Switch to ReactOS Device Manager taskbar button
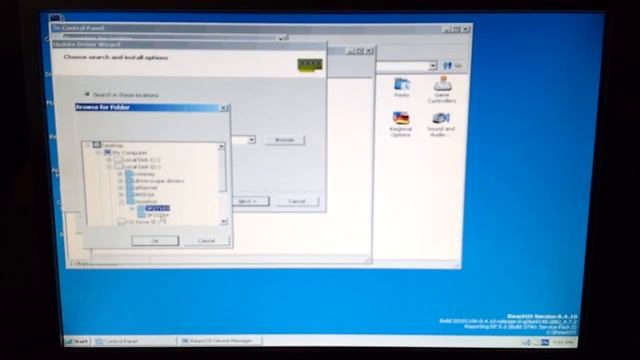640x360 pixels. coord(220,341)
